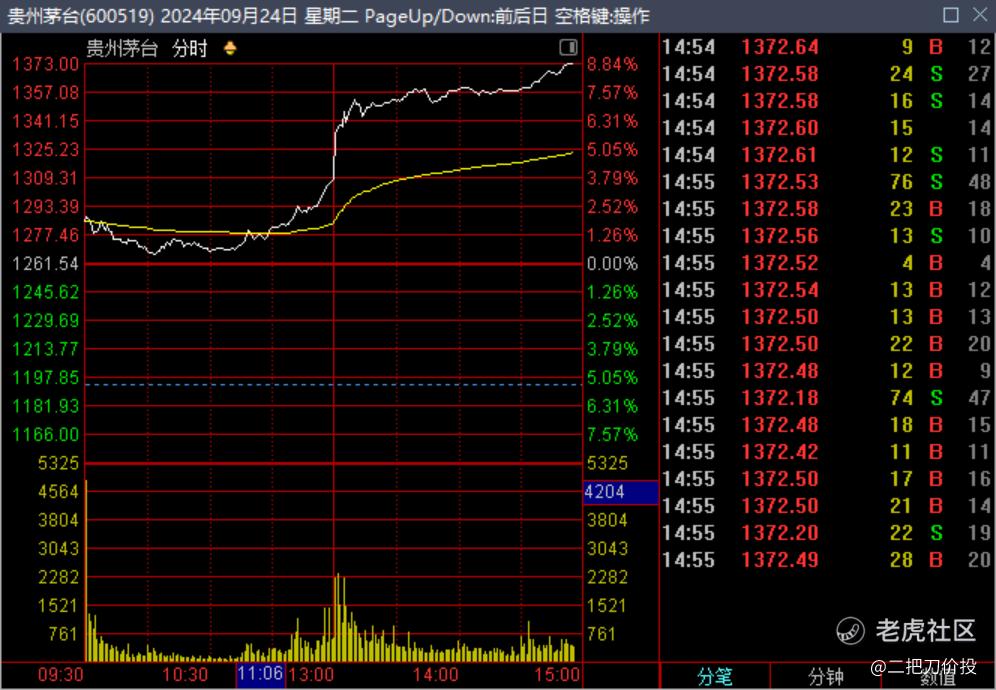This screenshot has height=690, width=996.
Task: Select the tick row priced 1372.42
Action: (x=827, y=452)
